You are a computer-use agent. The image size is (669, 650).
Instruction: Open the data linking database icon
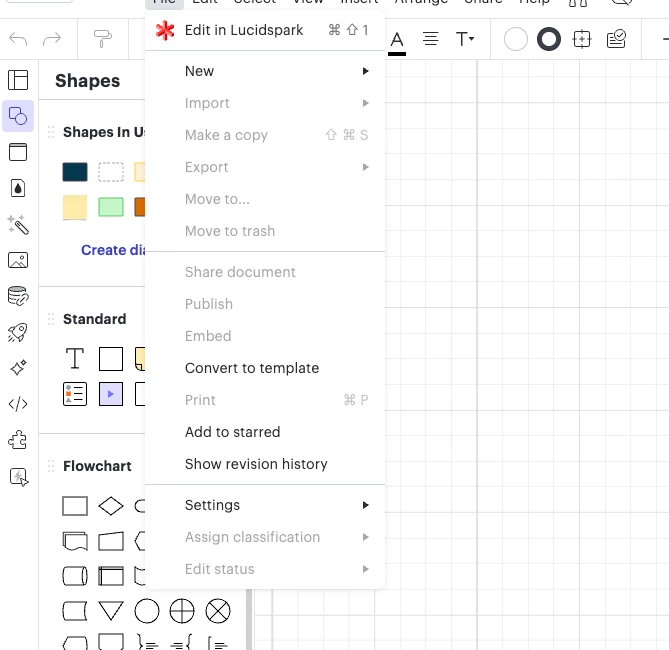[x=18, y=296]
